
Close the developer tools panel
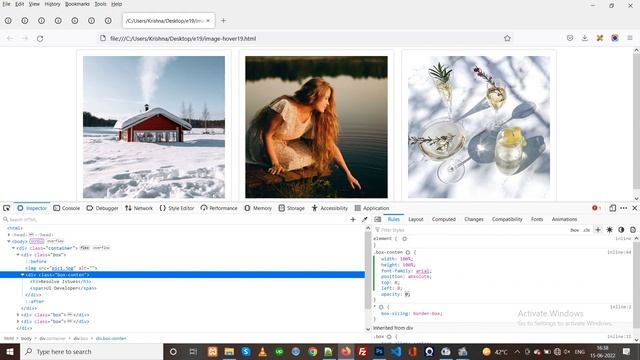click(x=635, y=208)
